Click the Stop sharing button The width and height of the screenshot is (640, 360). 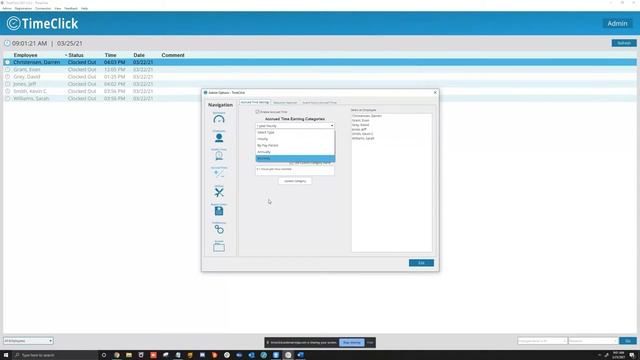pos(351,342)
